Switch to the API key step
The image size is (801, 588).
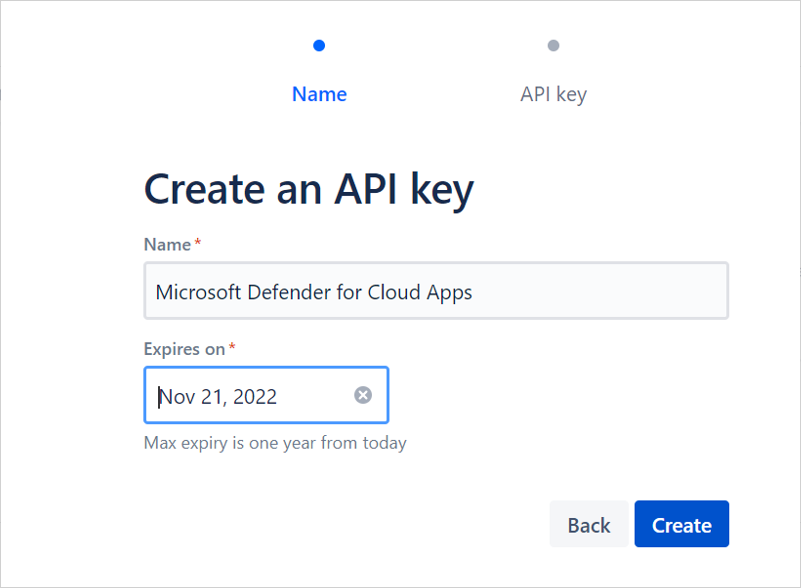pos(553,93)
